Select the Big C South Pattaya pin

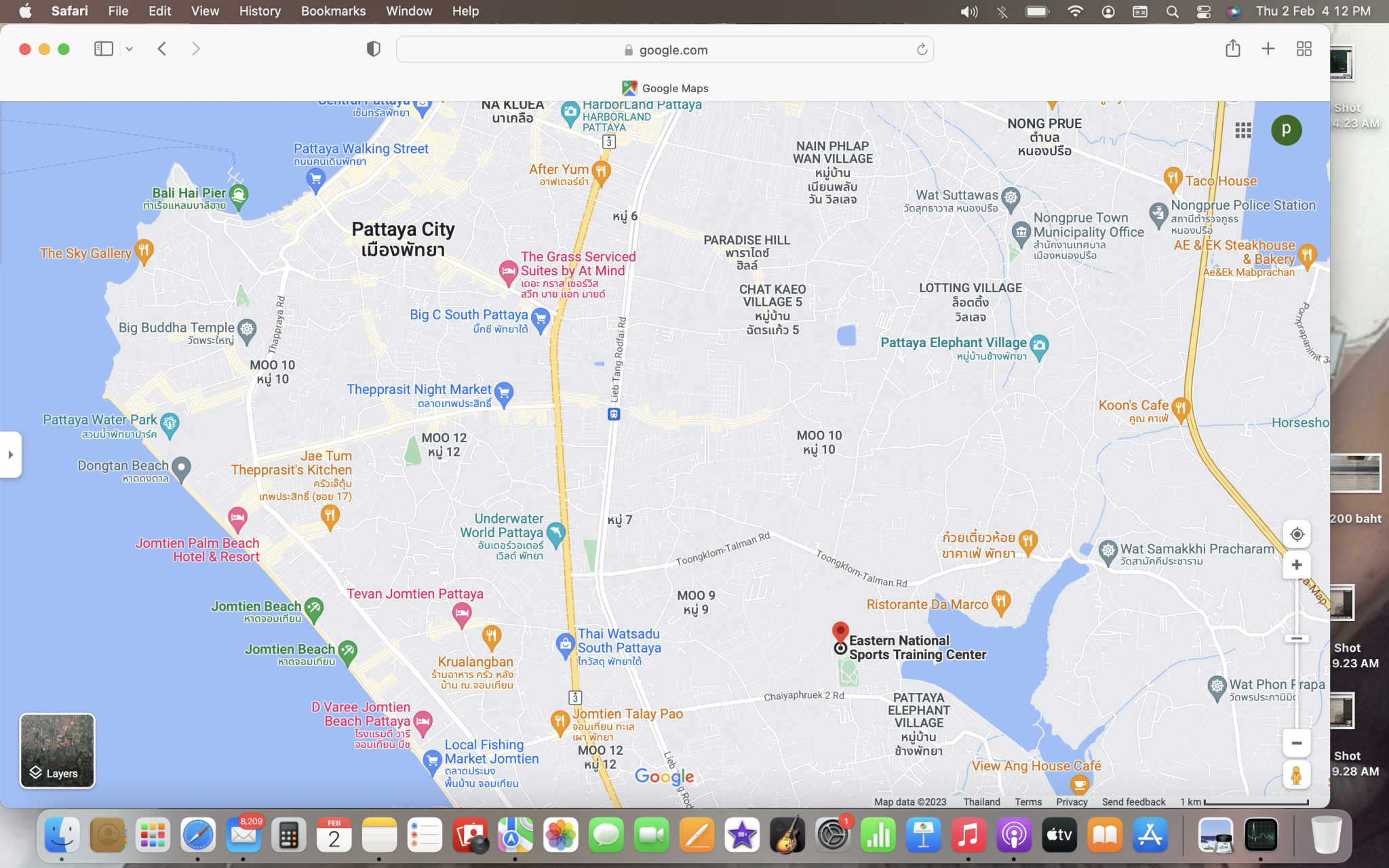tap(541, 320)
